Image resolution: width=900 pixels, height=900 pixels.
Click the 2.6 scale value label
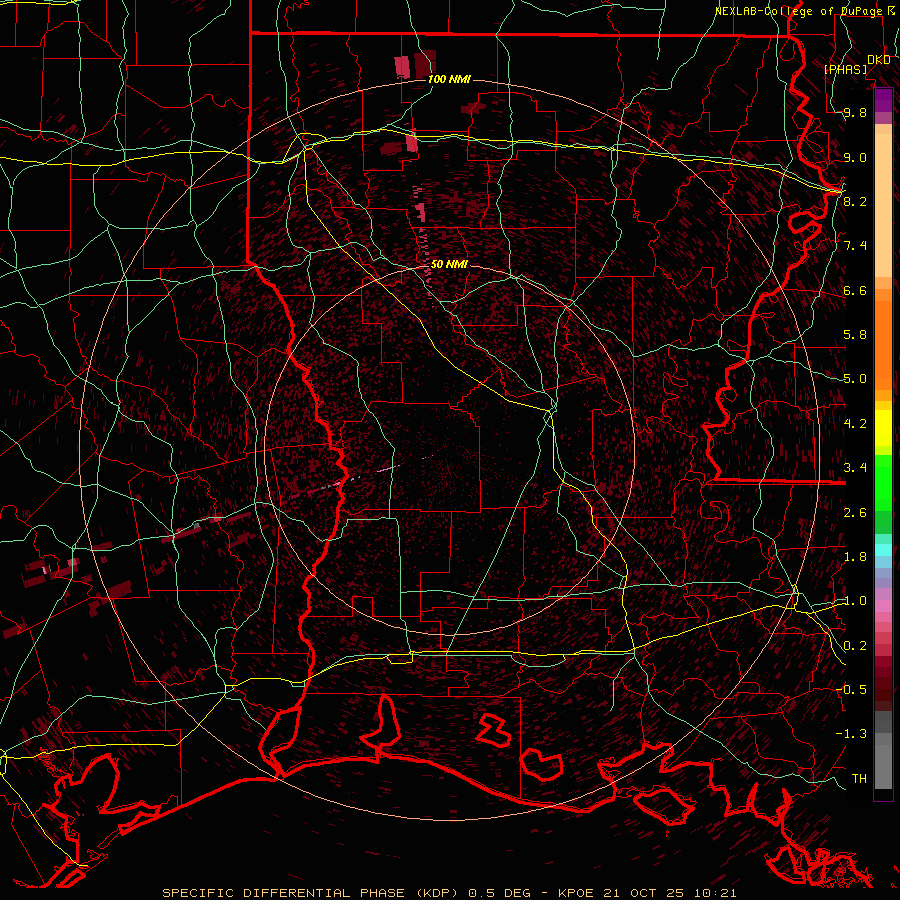tap(855, 513)
